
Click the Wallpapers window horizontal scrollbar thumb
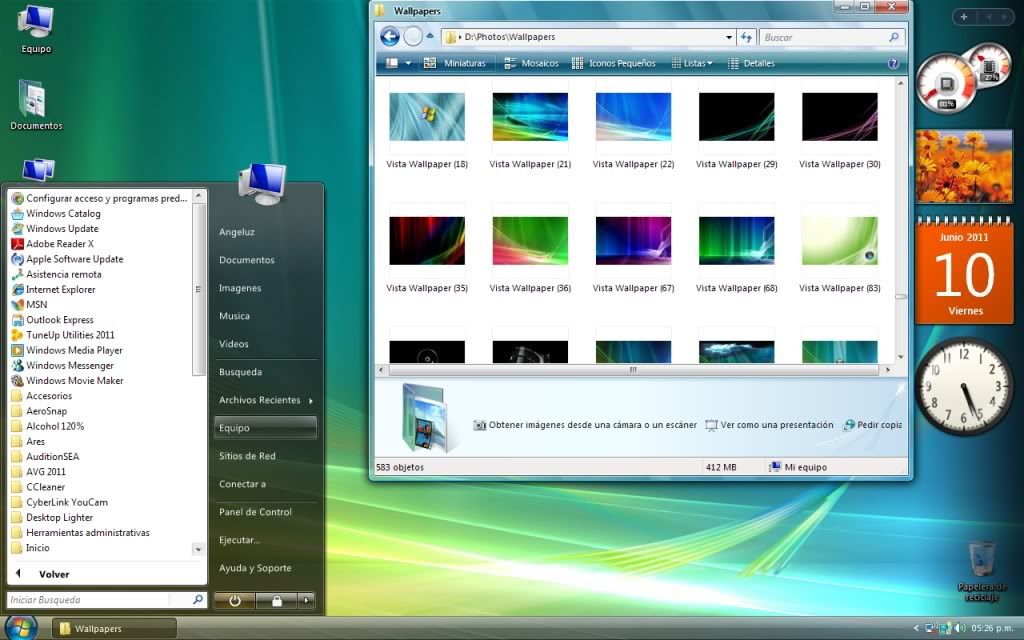pos(633,370)
